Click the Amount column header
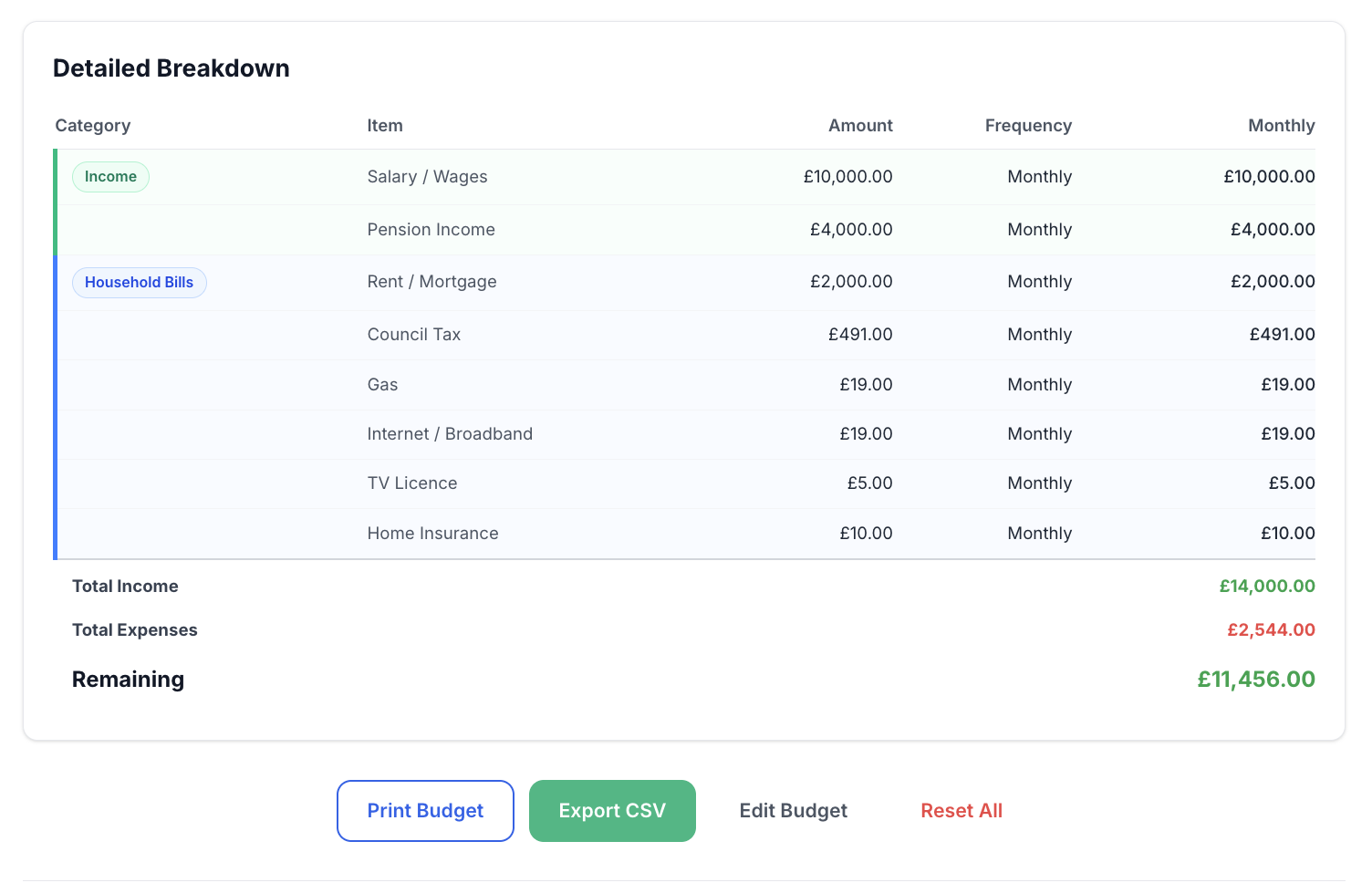Image resolution: width=1372 pixels, height=883 pixels. click(859, 126)
